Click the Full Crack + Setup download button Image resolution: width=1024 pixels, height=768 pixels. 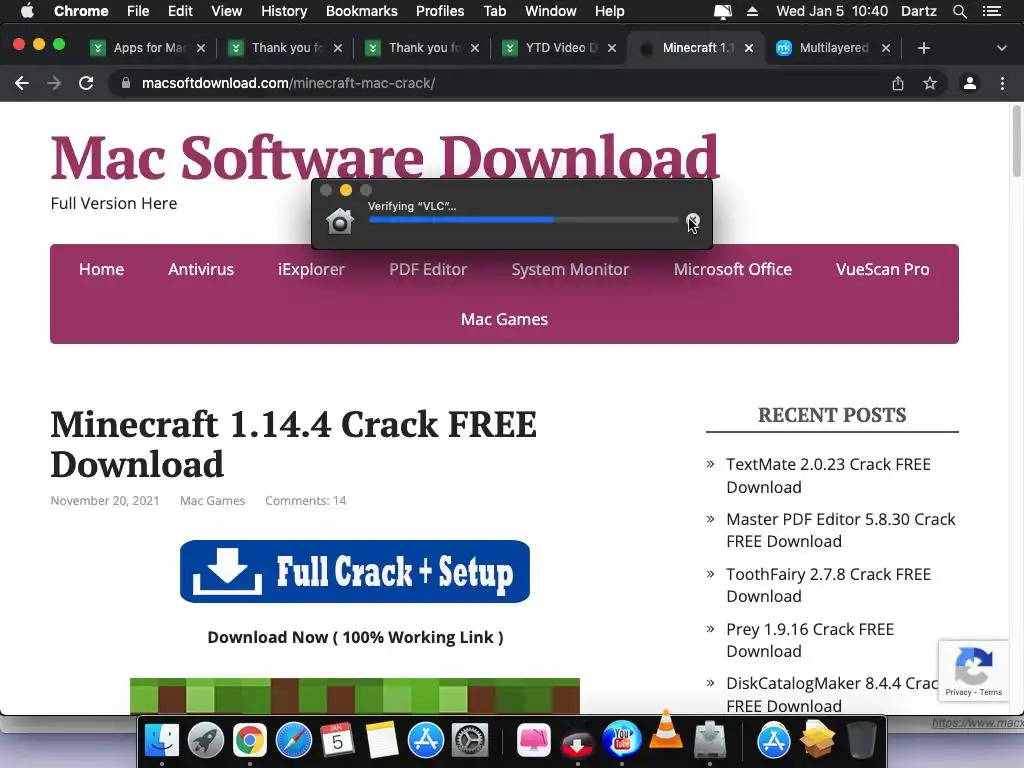tap(355, 571)
